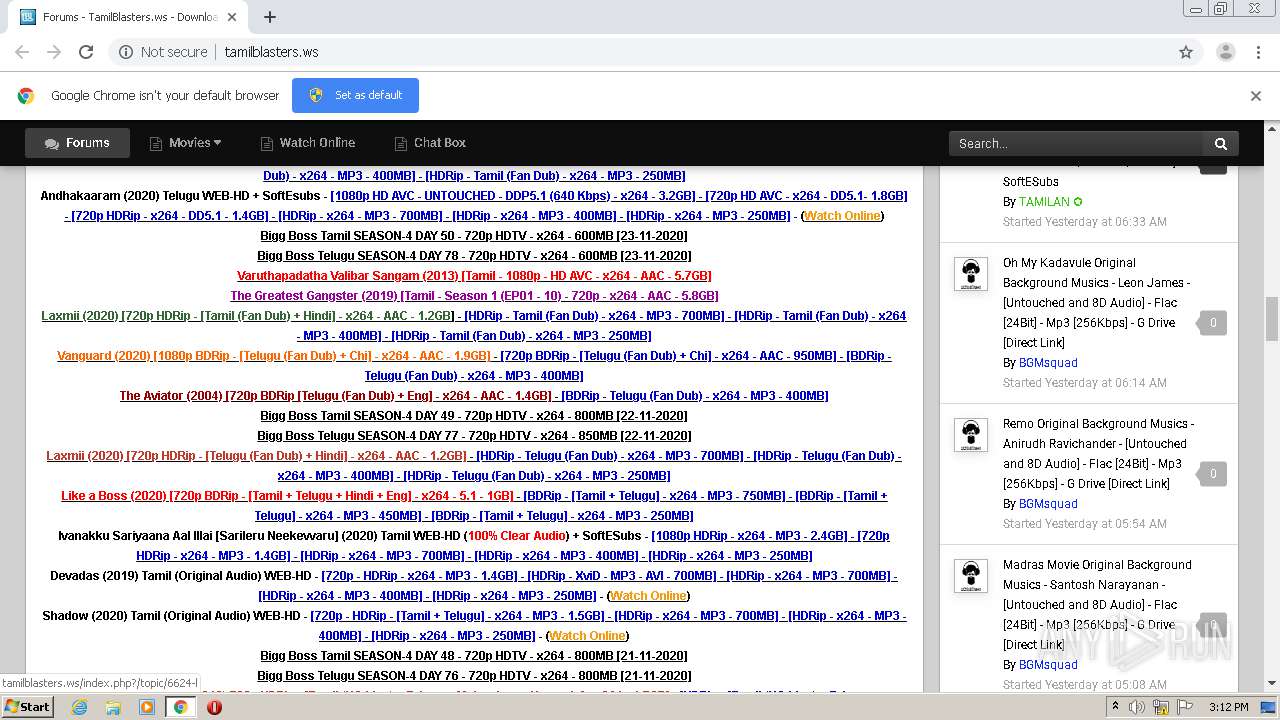
Task: Open BGMsquad profile under Remo topic
Action: pyautogui.click(x=1048, y=504)
